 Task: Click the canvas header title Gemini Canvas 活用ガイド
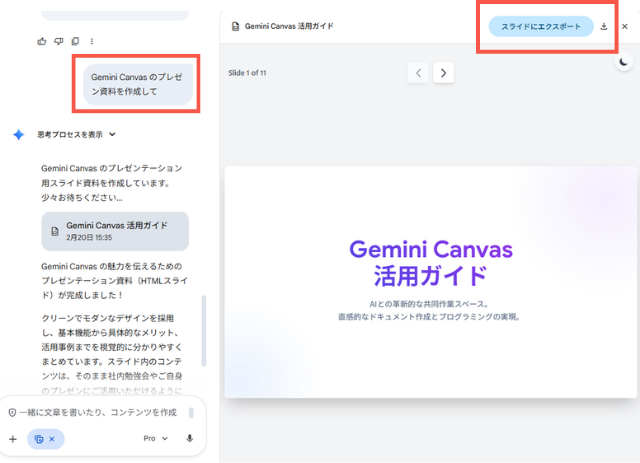pyautogui.click(x=289, y=27)
